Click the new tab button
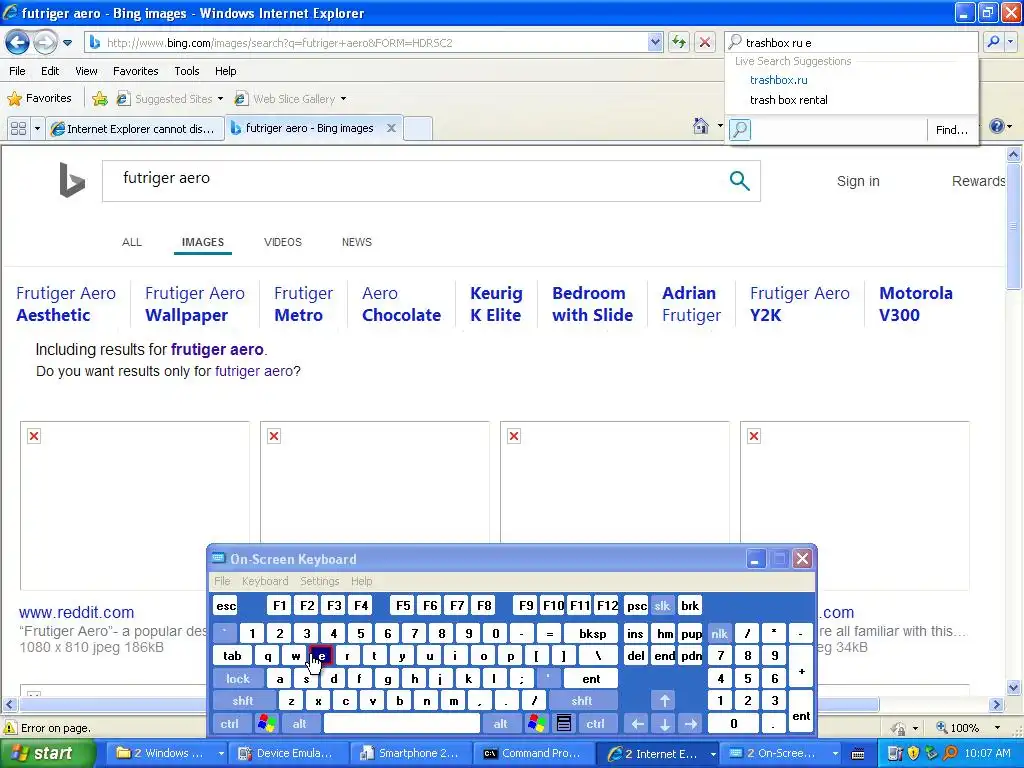 point(418,128)
